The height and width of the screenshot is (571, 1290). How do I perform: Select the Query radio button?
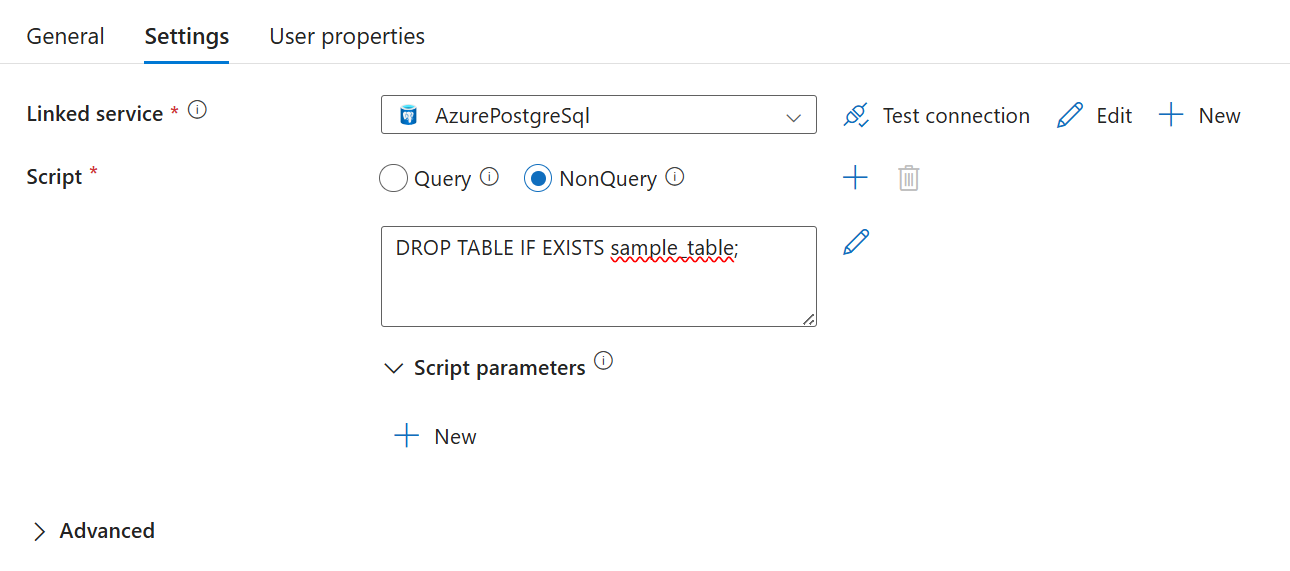[x=394, y=179]
